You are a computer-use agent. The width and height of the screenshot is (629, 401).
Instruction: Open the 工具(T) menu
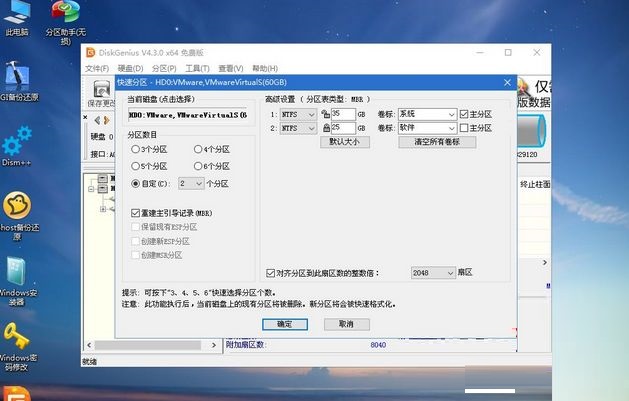[197, 69]
